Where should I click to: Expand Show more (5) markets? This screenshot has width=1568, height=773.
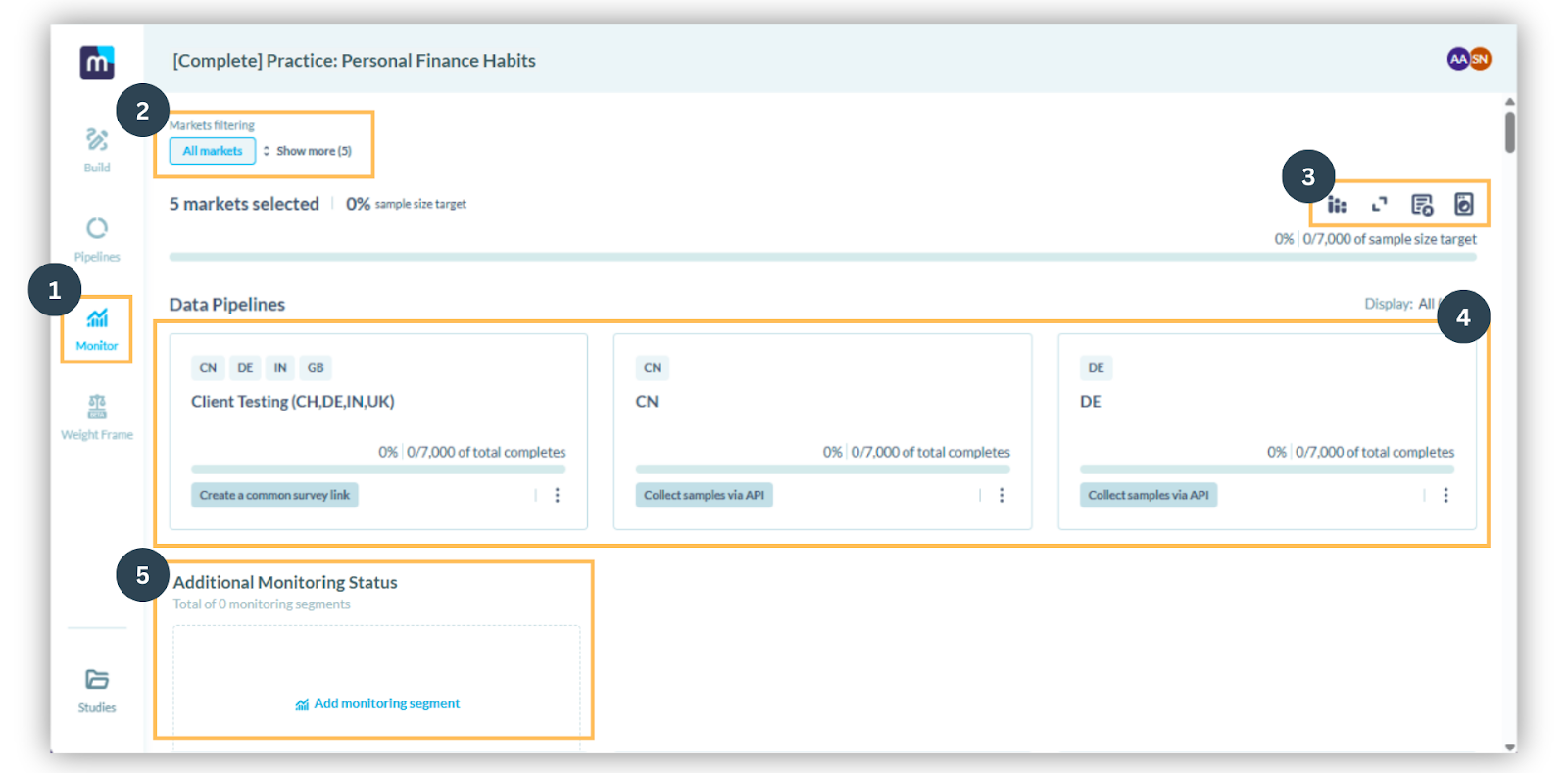(x=308, y=151)
